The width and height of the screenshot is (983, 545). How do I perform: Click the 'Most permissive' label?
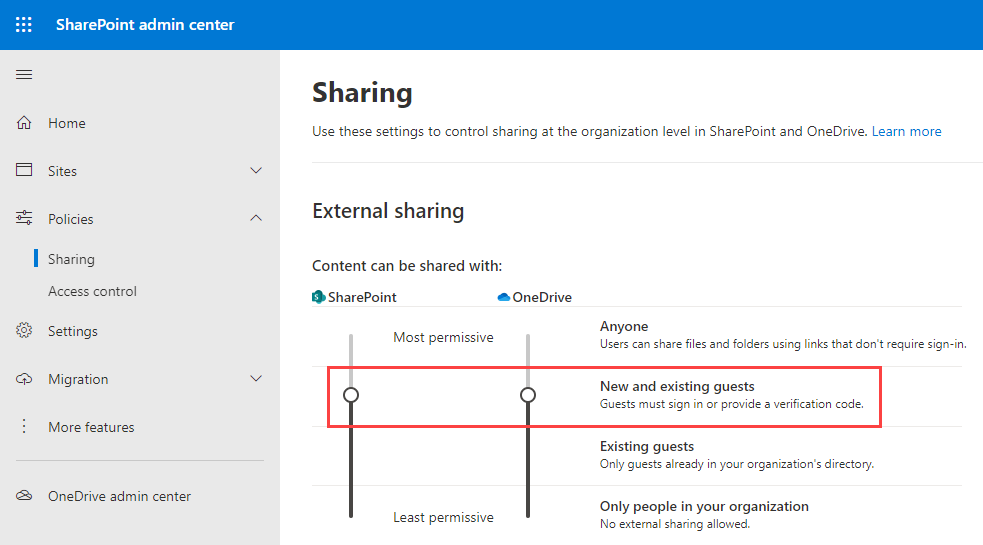[443, 337]
